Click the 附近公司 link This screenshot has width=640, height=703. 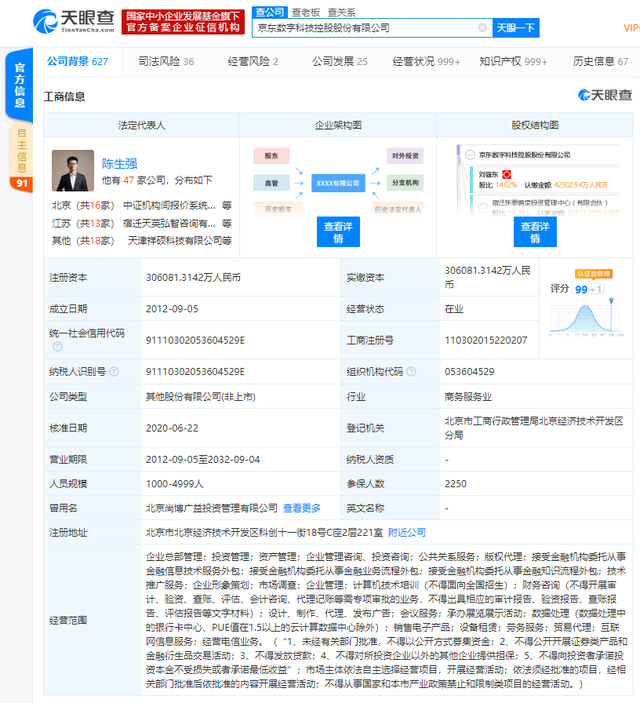pos(407,532)
